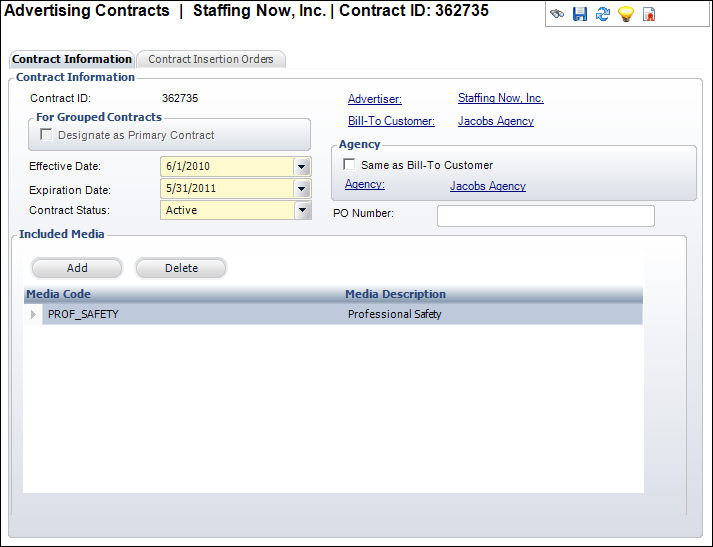Switch to Contract Insertion Orders tab
The height and width of the screenshot is (547, 713).
211,59
